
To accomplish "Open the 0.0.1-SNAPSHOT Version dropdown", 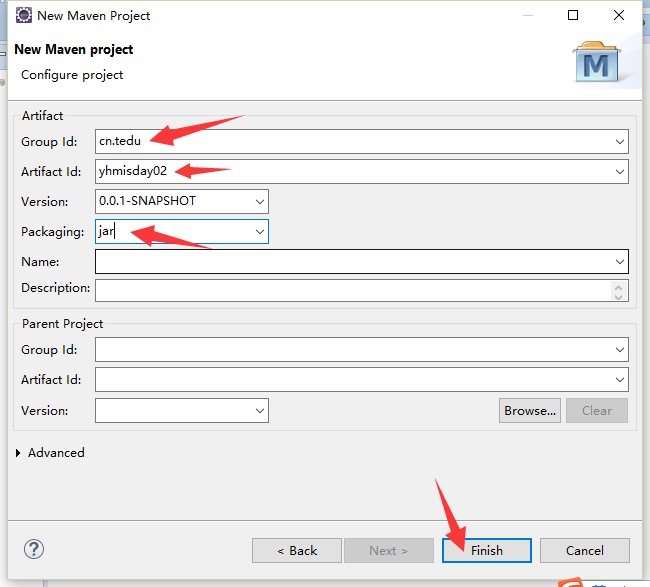I will pos(260,201).
